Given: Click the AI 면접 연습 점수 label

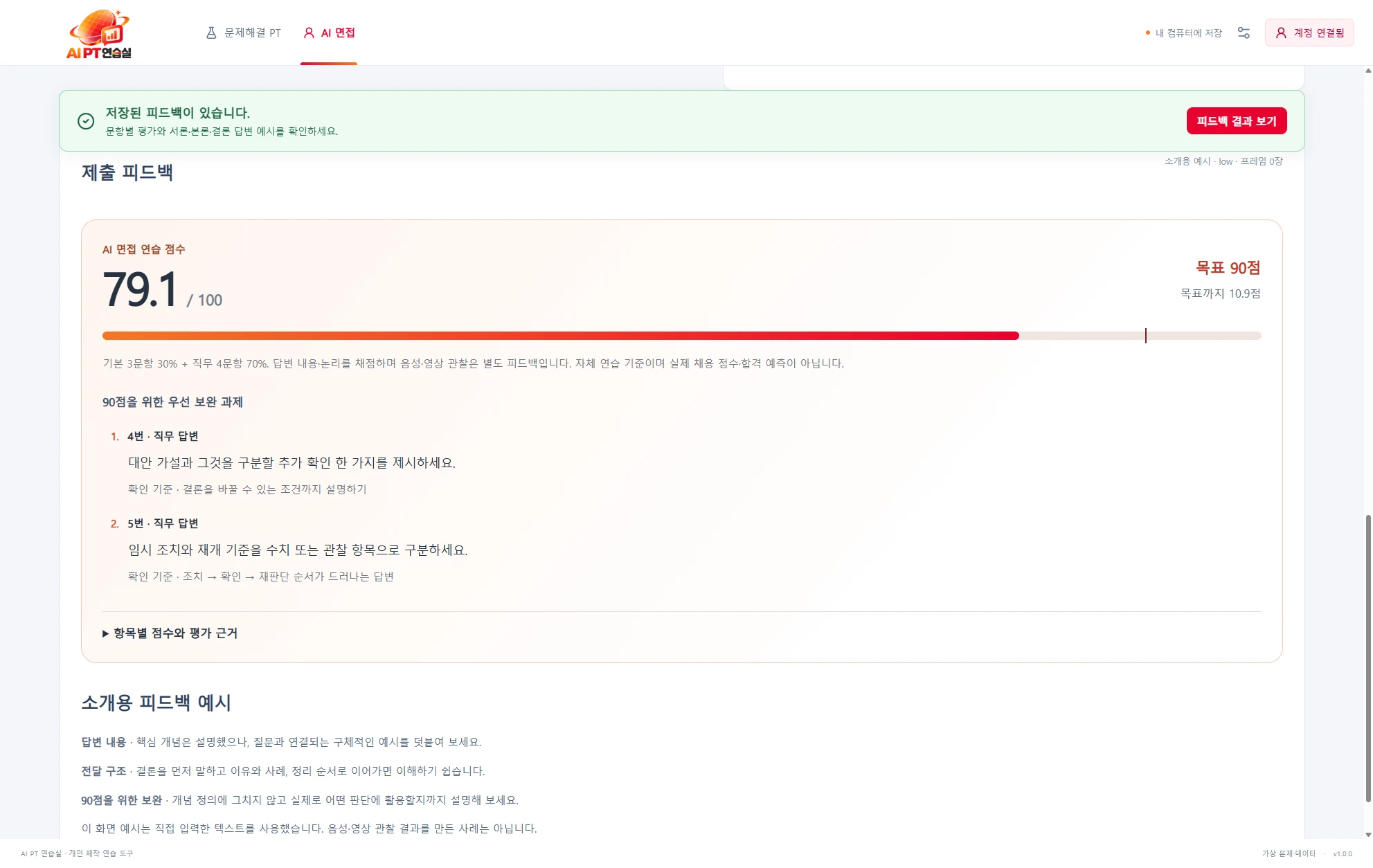Looking at the screenshot, I should click(x=144, y=249).
